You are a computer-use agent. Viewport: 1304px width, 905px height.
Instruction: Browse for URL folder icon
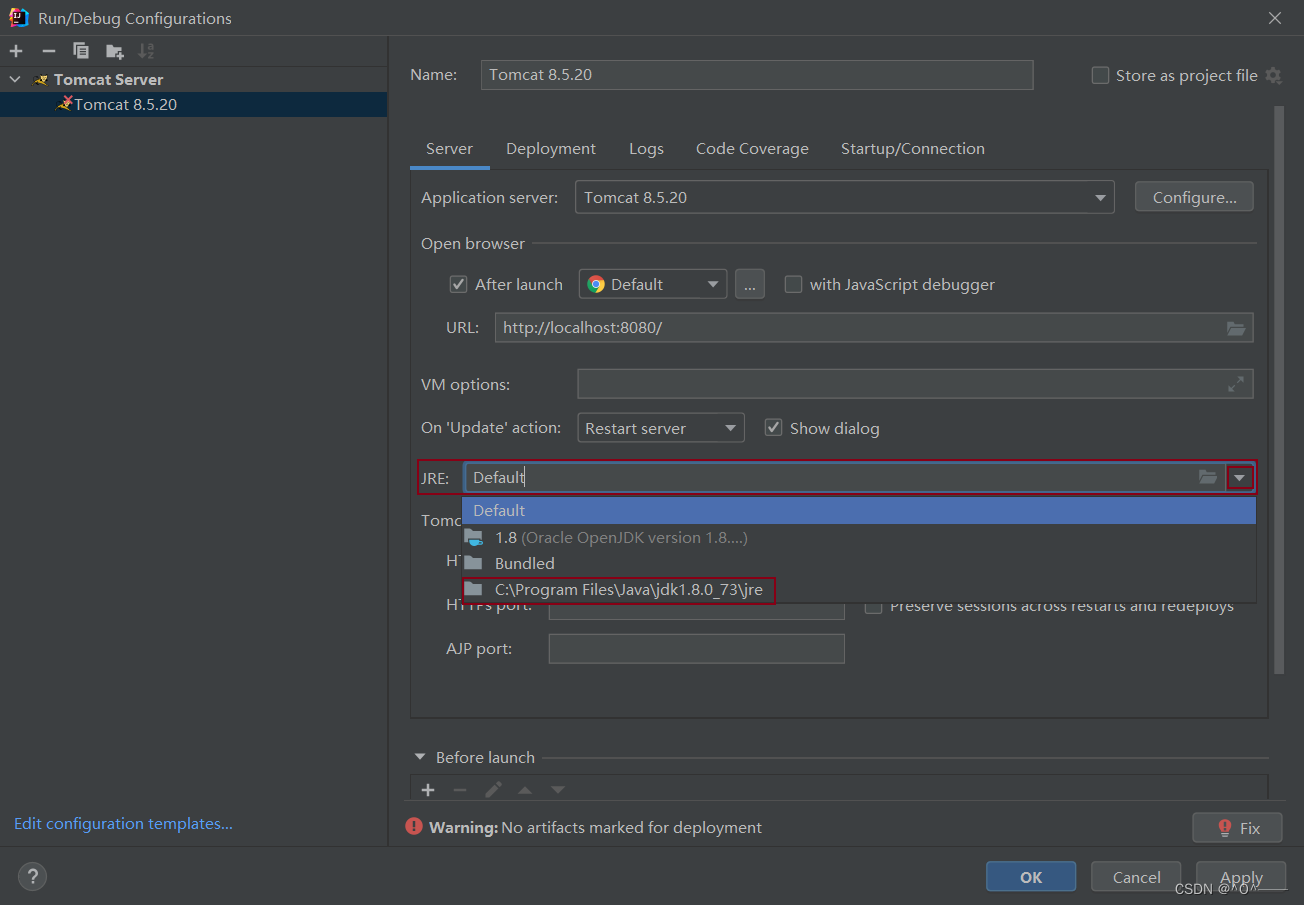1236,328
